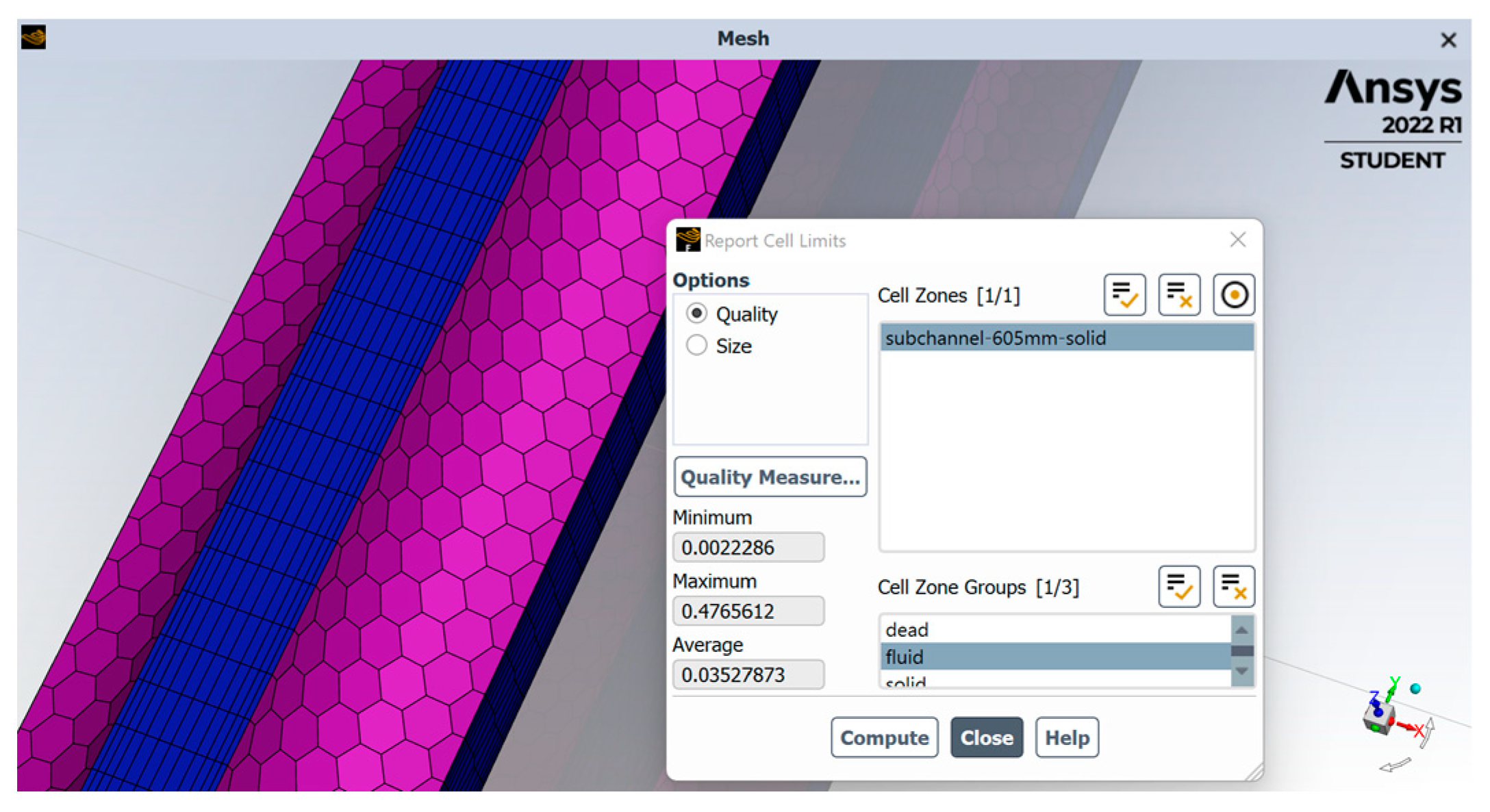Click the axis triad orientation cube
Screen dimensions: 1490x812
tap(1378, 719)
